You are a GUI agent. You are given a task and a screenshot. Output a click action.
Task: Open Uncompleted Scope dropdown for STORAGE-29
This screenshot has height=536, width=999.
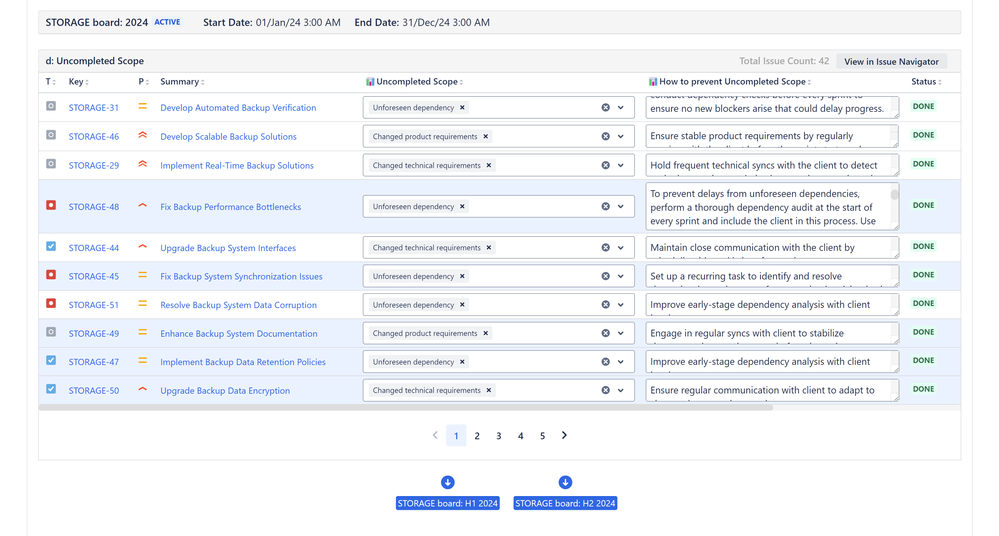point(621,165)
